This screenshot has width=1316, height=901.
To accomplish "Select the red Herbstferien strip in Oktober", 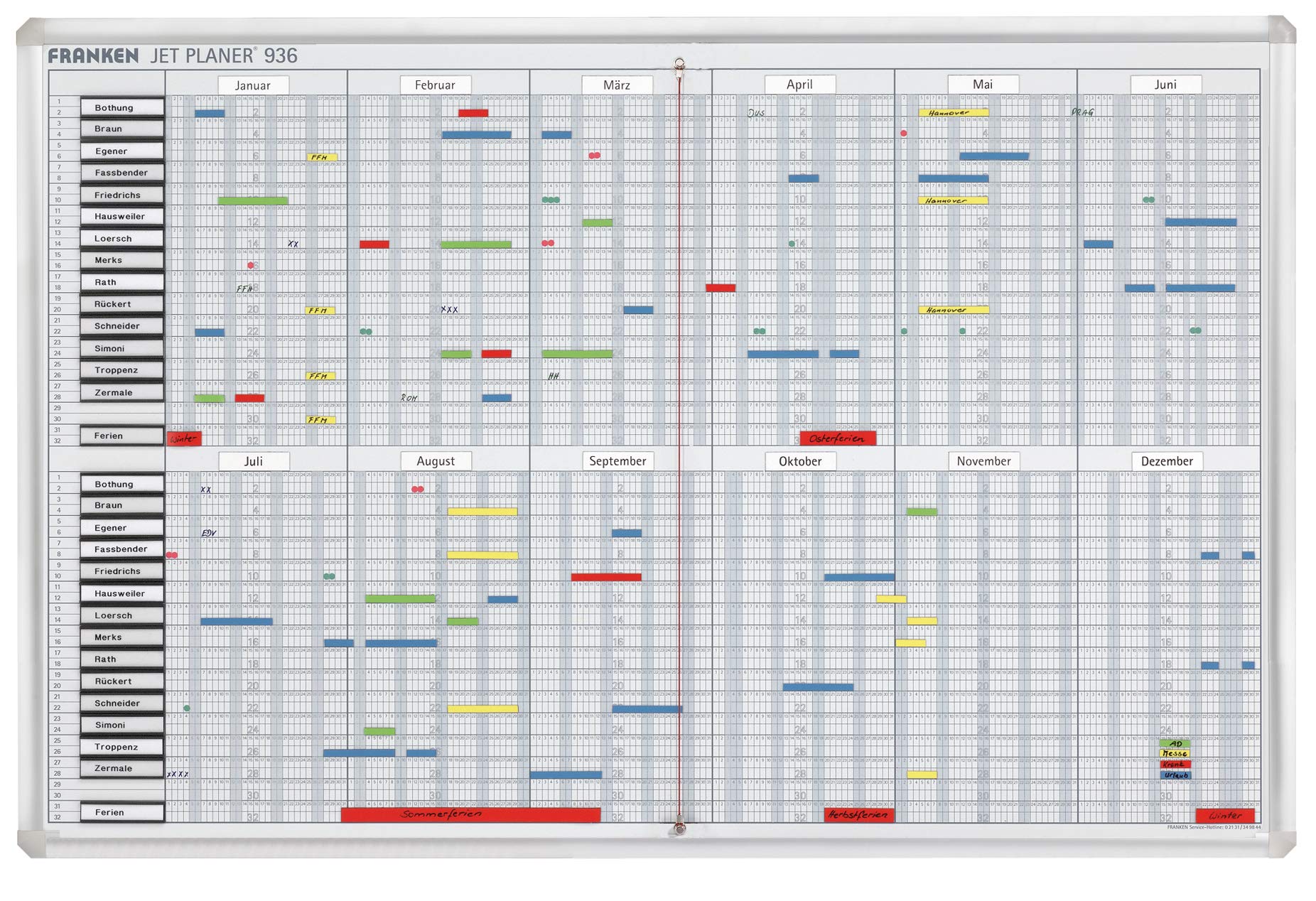I will pos(858,814).
